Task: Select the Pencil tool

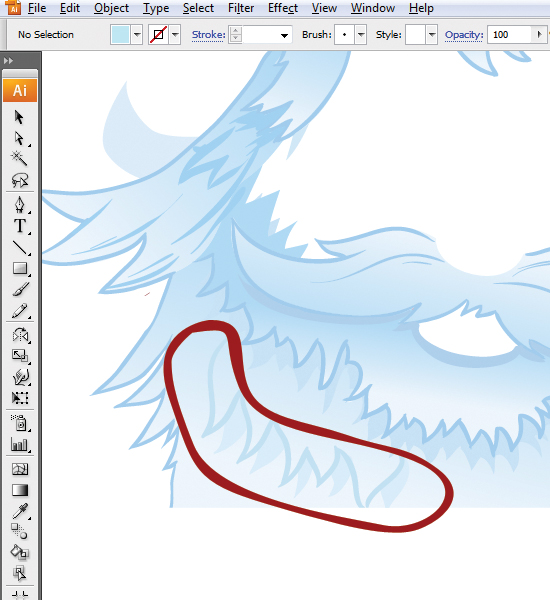Action: 20,311
